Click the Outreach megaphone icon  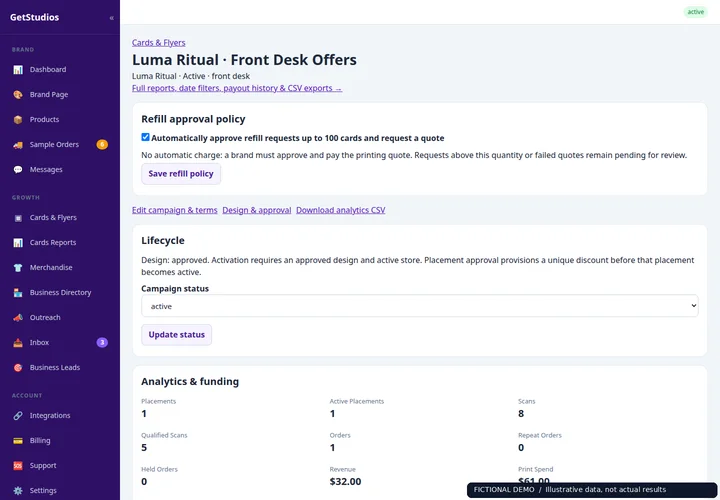point(18,318)
